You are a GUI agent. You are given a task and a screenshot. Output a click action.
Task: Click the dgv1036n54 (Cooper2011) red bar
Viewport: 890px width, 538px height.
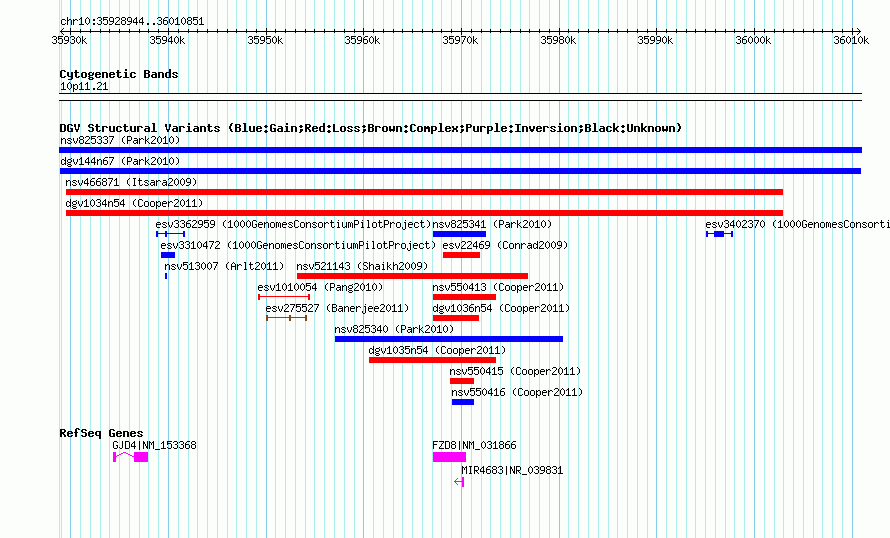tap(456, 318)
